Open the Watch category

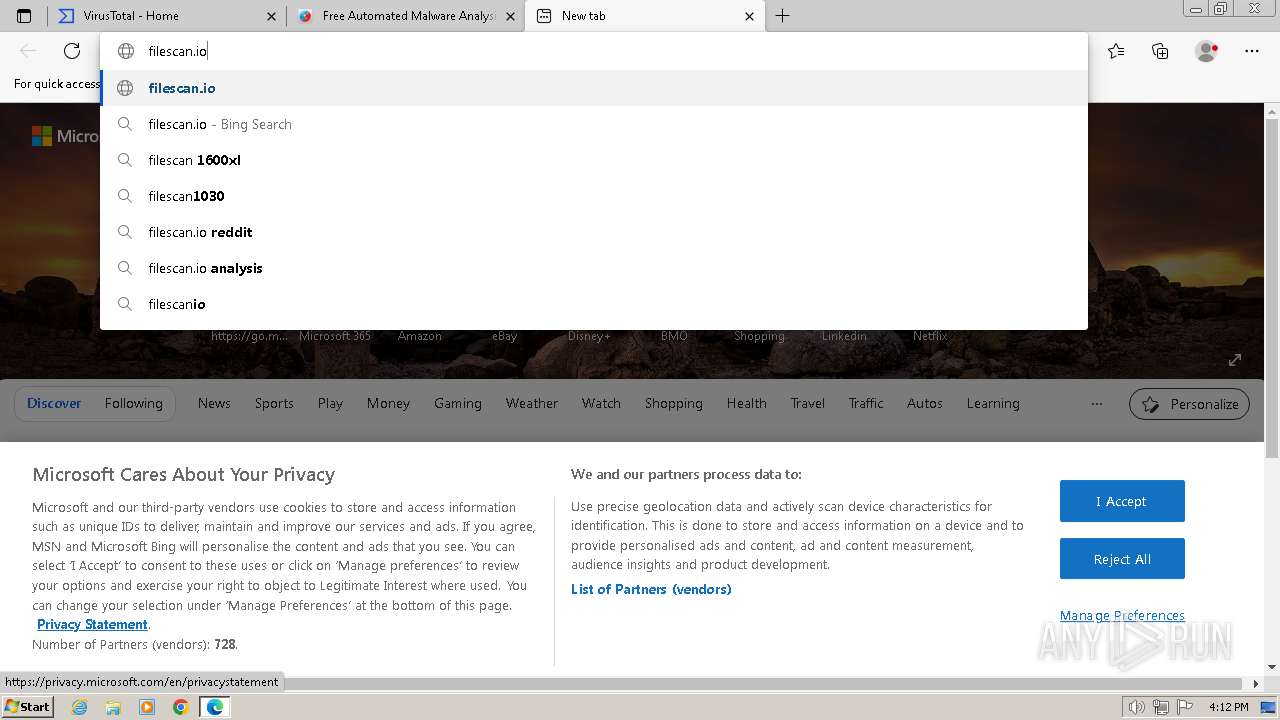click(601, 403)
